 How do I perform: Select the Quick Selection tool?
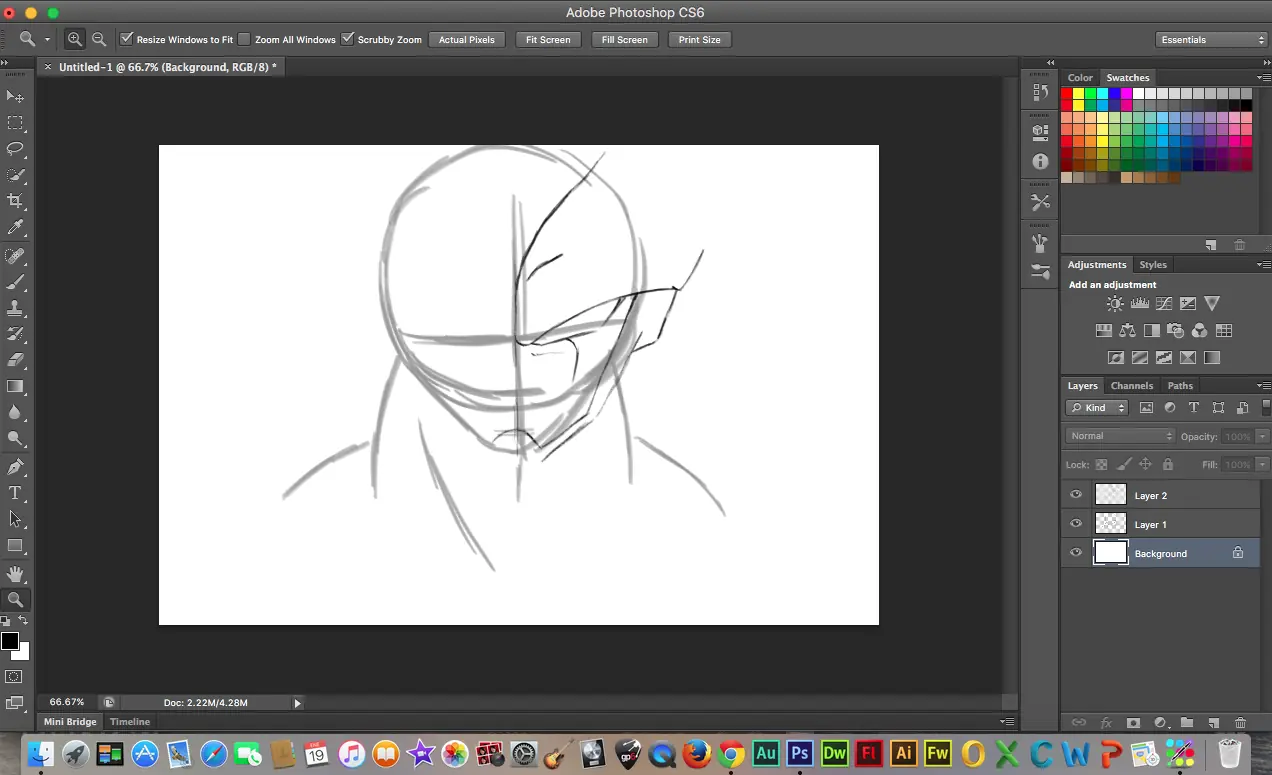coord(16,175)
